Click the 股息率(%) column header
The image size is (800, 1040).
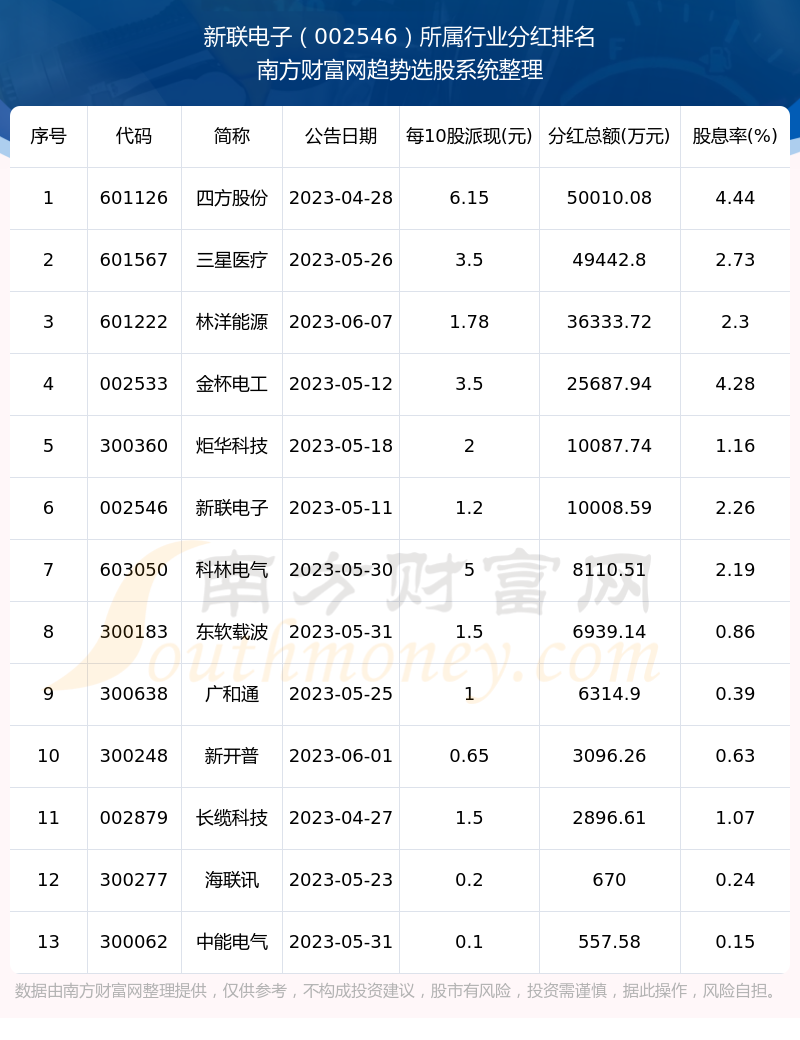click(735, 136)
